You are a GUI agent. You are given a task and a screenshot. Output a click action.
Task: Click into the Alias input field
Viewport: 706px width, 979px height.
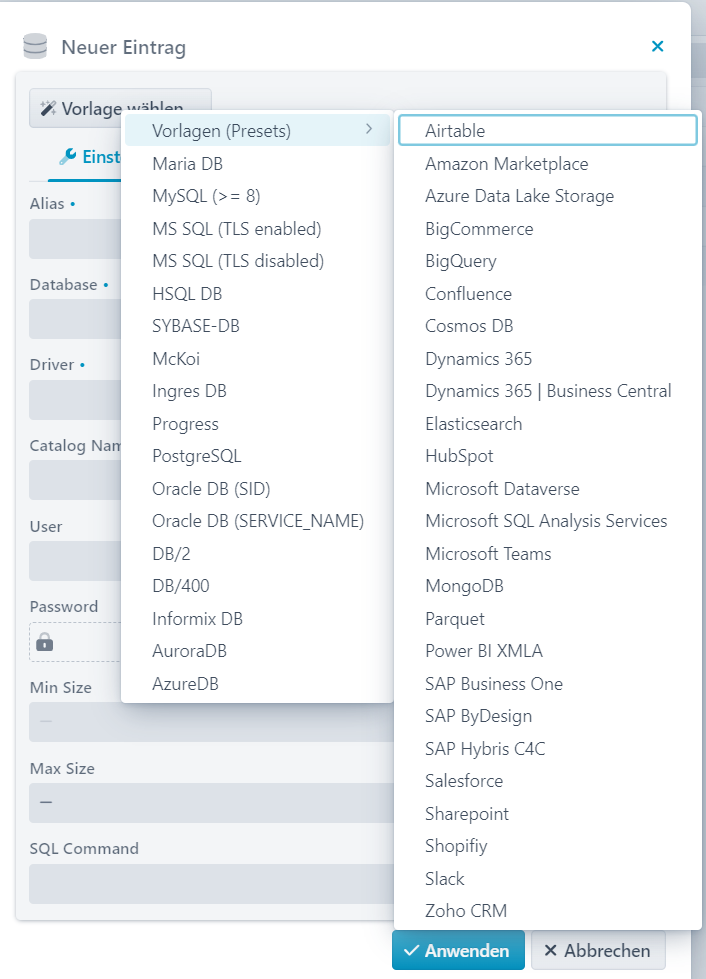75,239
